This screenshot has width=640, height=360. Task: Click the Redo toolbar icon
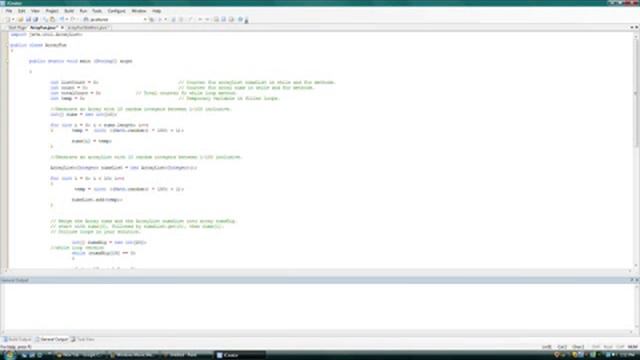(x=73, y=20)
